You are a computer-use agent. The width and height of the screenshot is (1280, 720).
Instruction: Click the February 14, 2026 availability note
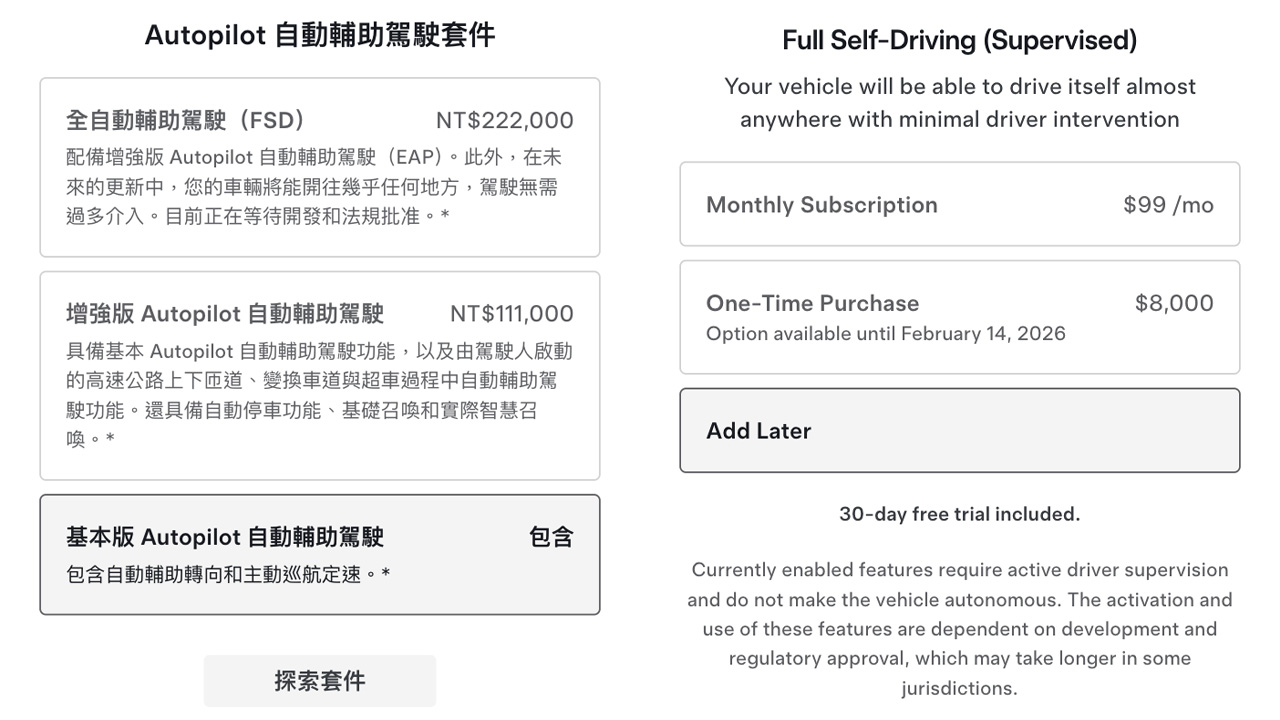click(x=886, y=334)
